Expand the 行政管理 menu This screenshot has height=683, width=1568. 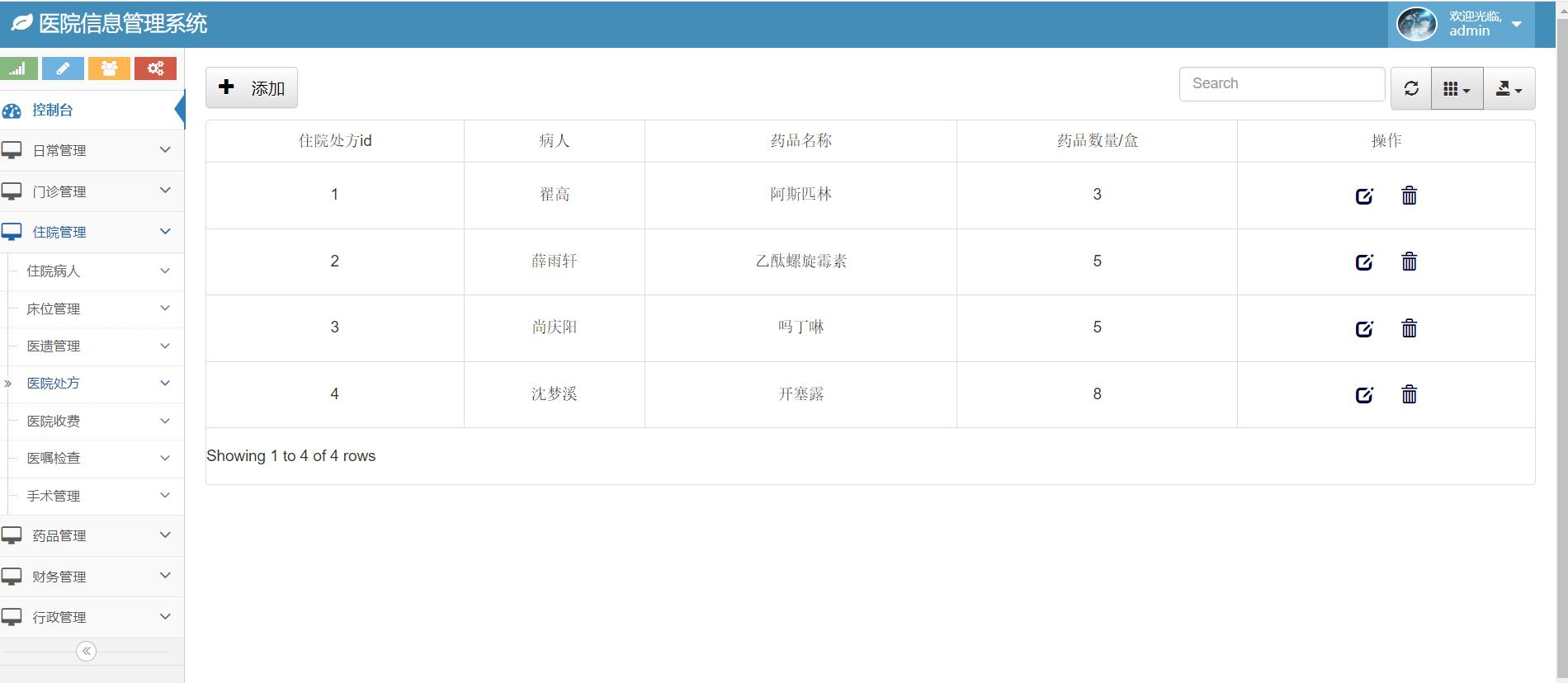(x=92, y=617)
